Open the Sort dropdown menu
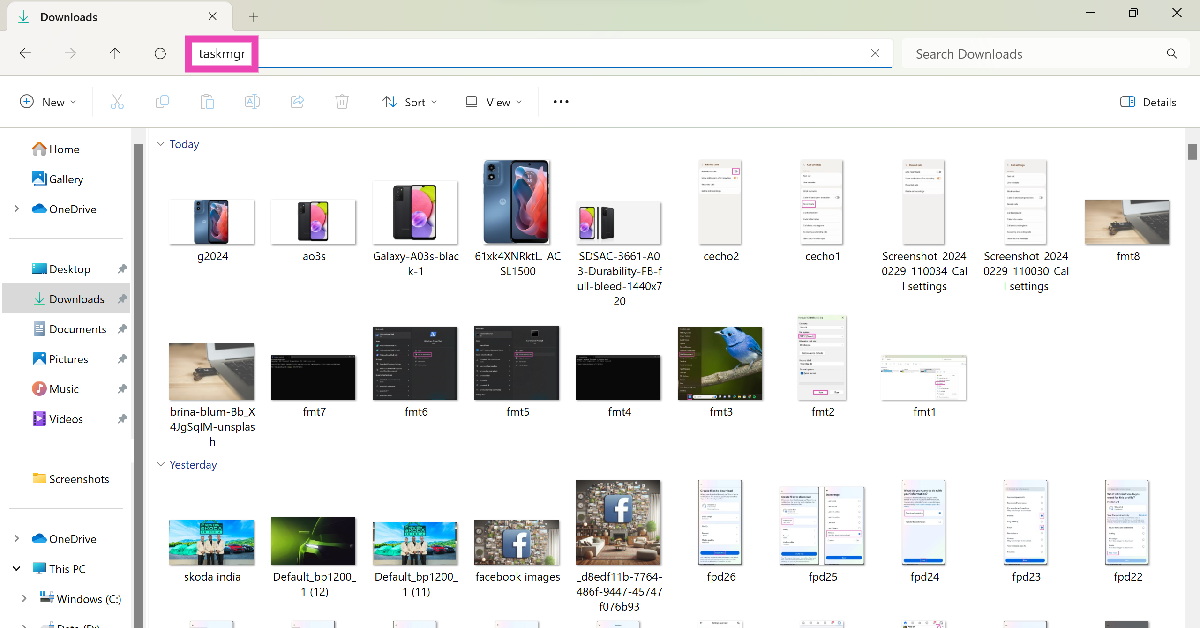 (x=410, y=102)
